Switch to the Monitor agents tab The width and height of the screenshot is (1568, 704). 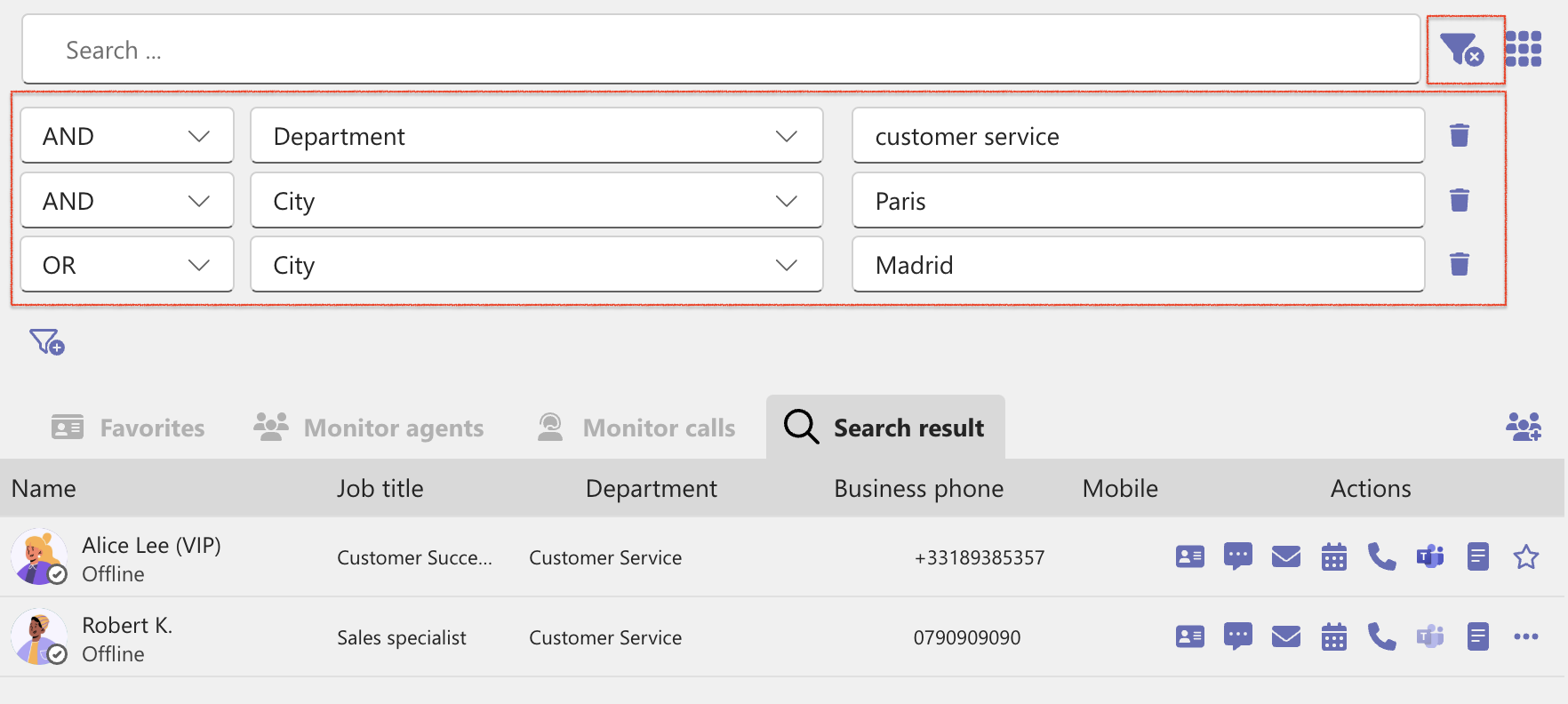pos(369,428)
